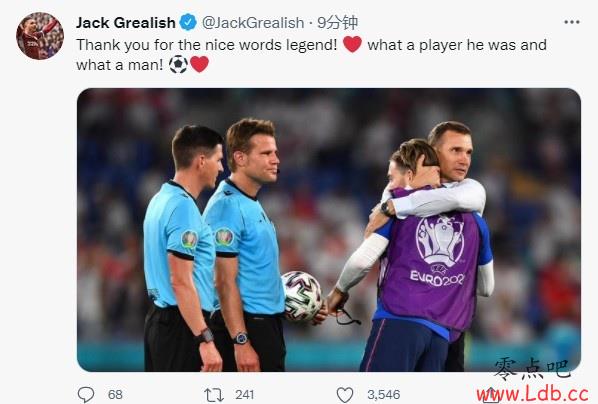This screenshot has height=404, width=598.
Task: Click the reply count 68
Action: (x=115, y=394)
